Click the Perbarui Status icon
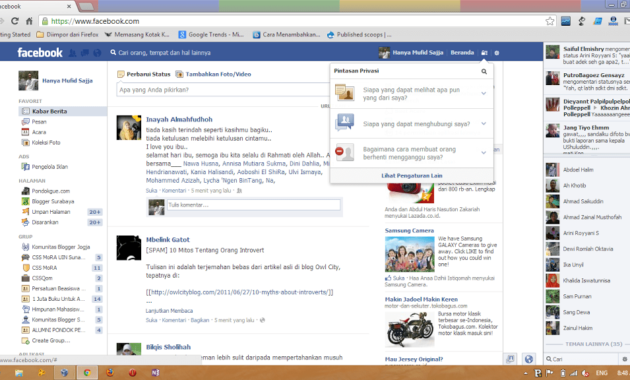Image resolution: width=630 pixels, height=380 pixels. click(121, 74)
